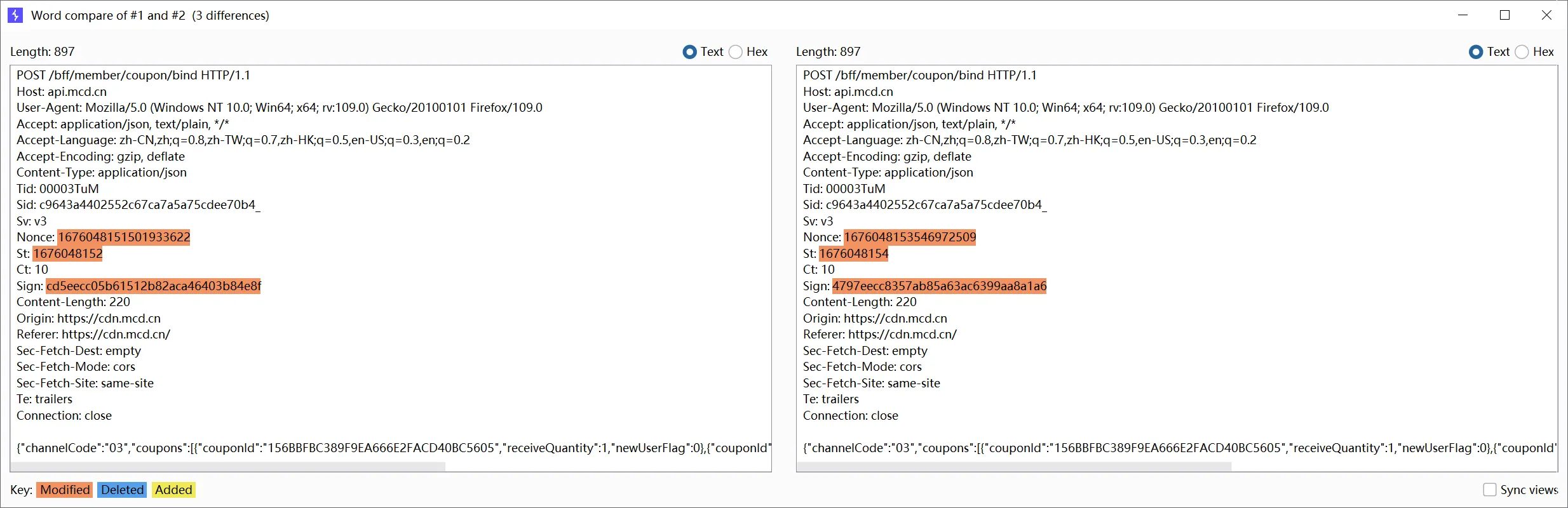Screen dimensions: 1568x508
Task: Enable the Sync views checkbox
Action: [1489, 490]
